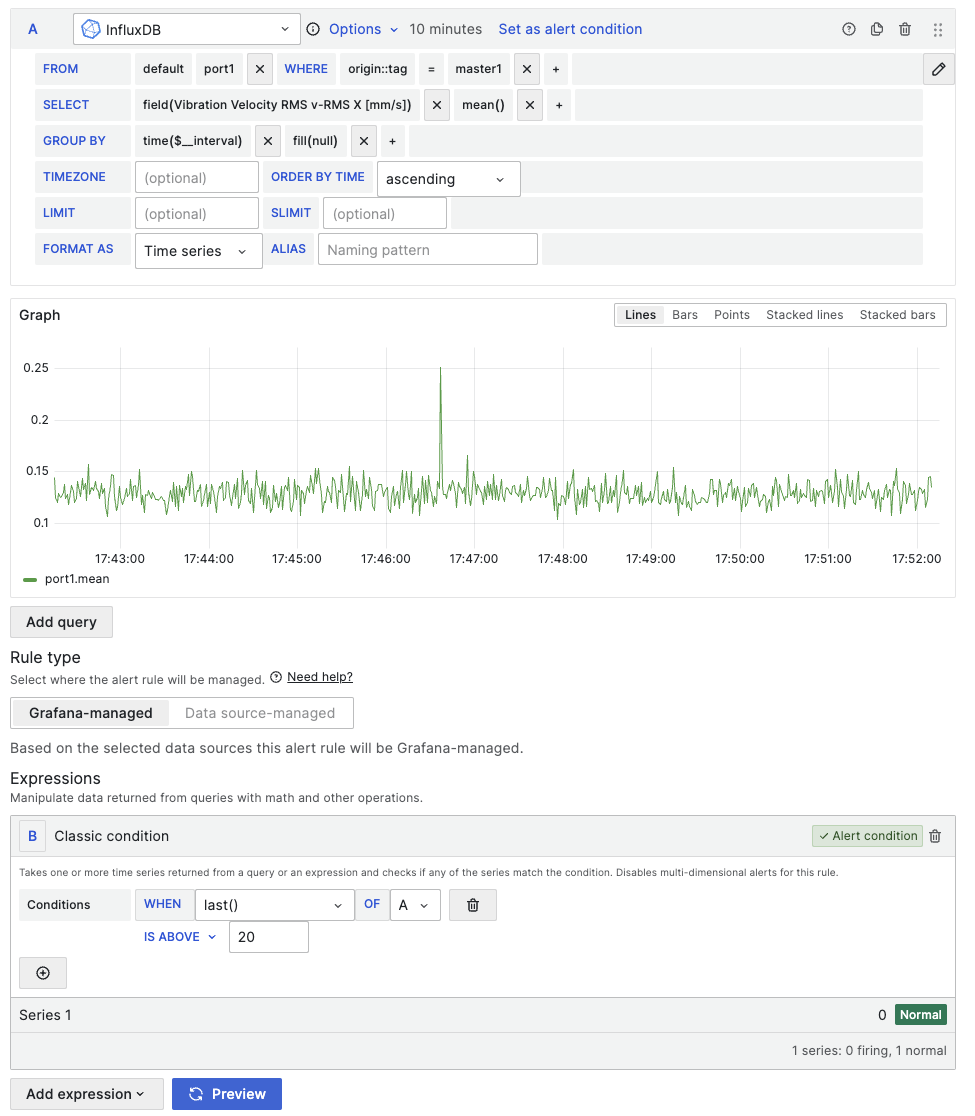The image size is (975, 1116).
Task: Select Data source-managed rule type
Action: coord(260,713)
